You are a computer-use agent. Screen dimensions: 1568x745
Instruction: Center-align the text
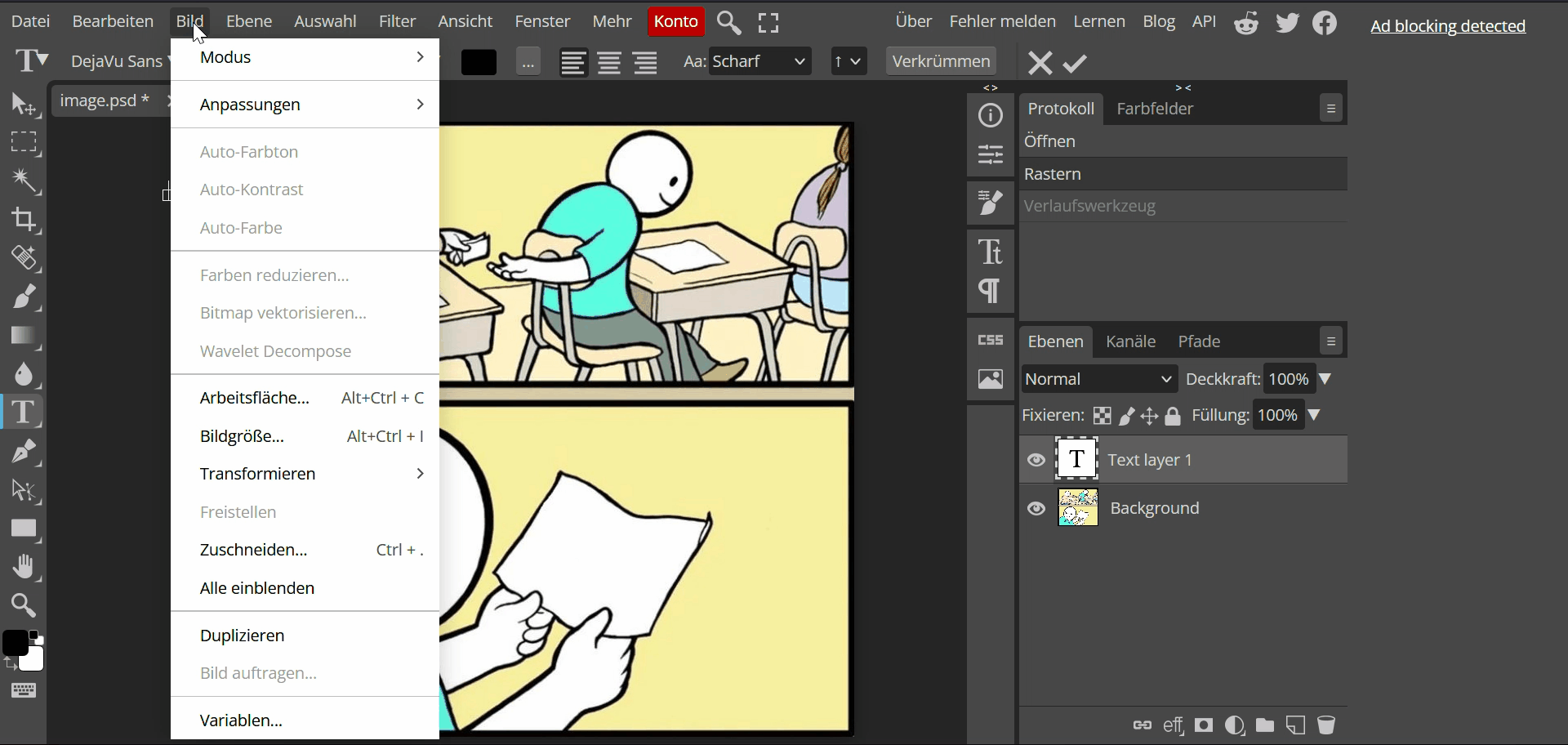pyautogui.click(x=609, y=62)
